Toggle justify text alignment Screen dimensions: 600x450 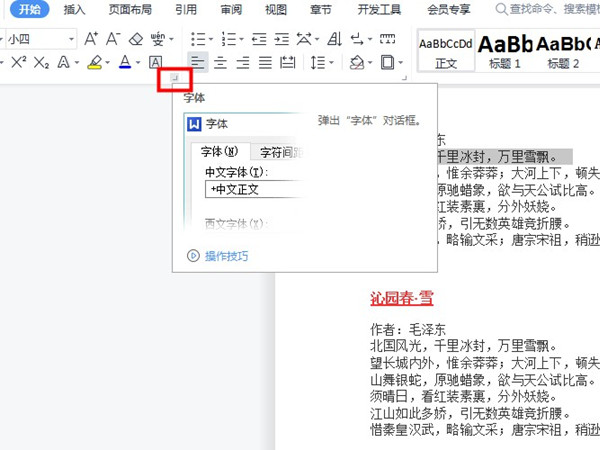pos(265,63)
